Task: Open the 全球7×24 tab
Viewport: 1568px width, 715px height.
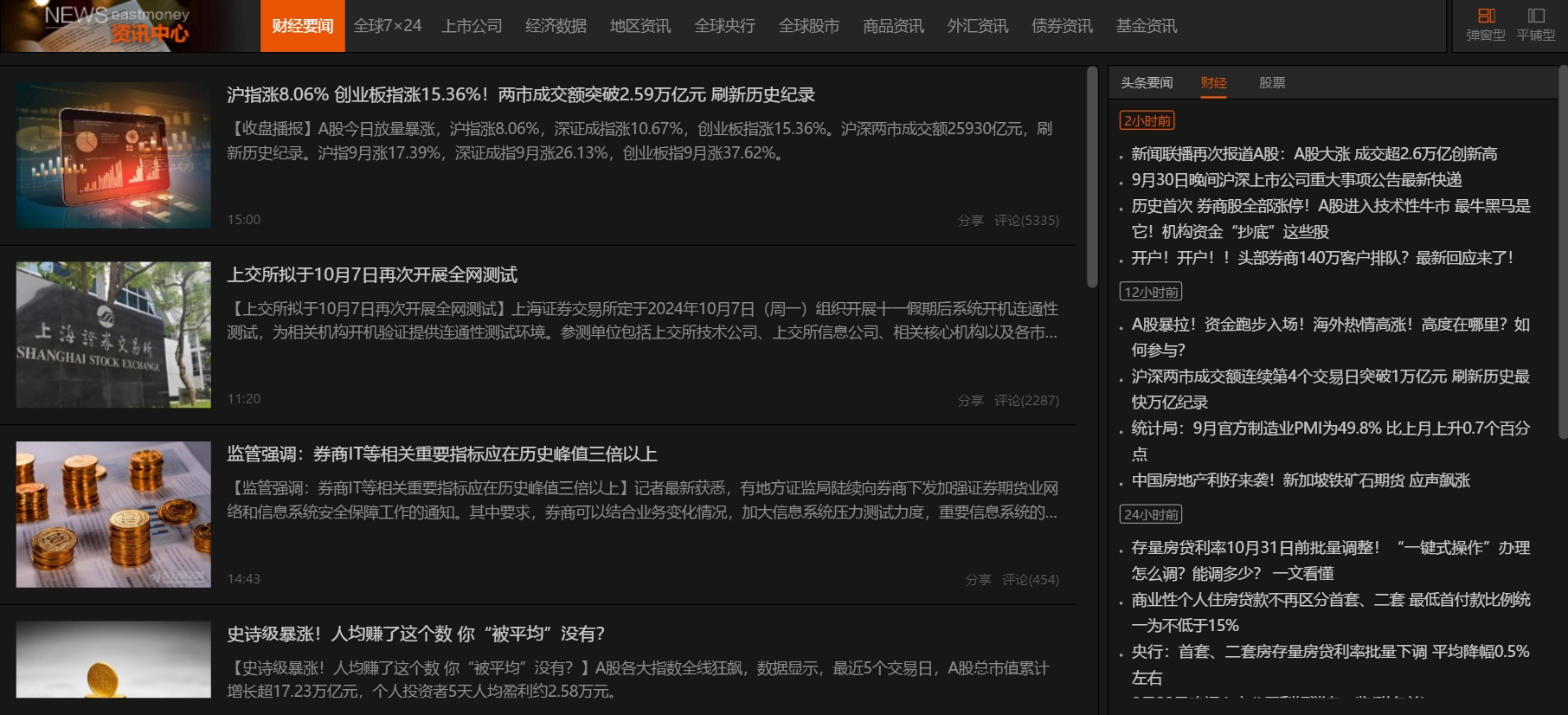Action: [388, 26]
